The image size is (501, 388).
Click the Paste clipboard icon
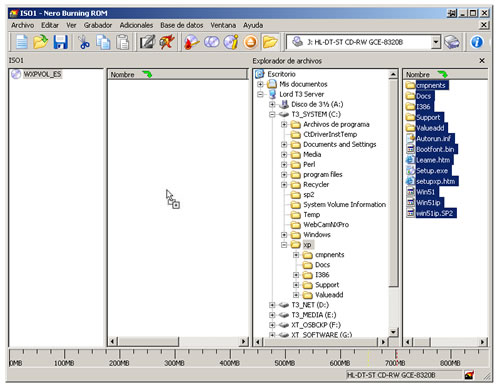123,42
